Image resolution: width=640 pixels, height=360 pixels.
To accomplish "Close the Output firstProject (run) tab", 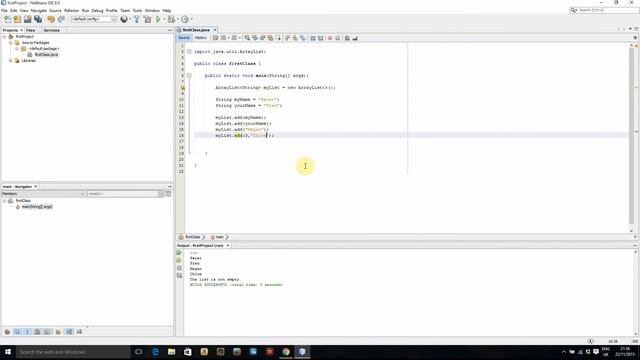I will (228, 246).
